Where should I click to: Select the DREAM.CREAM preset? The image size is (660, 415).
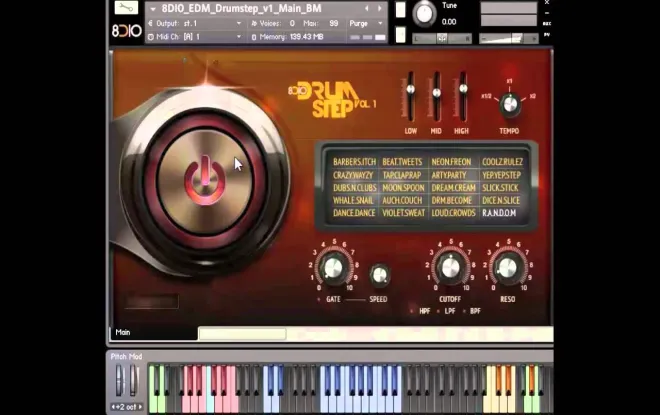pos(453,188)
